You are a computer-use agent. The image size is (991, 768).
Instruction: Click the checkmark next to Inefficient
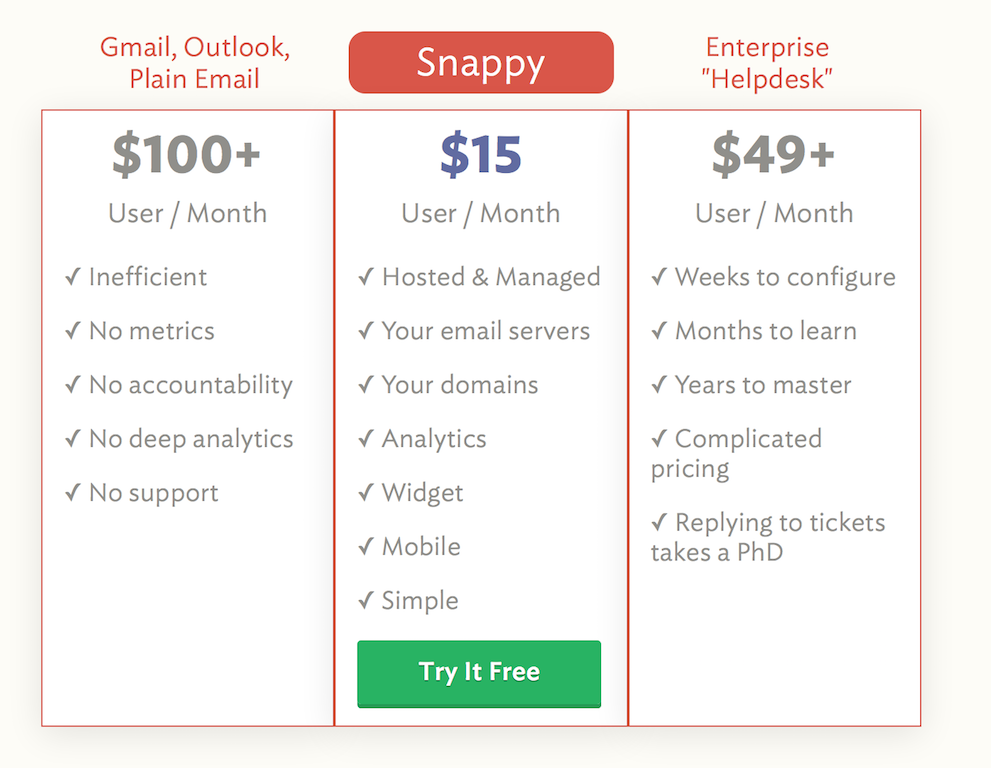(73, 276)
